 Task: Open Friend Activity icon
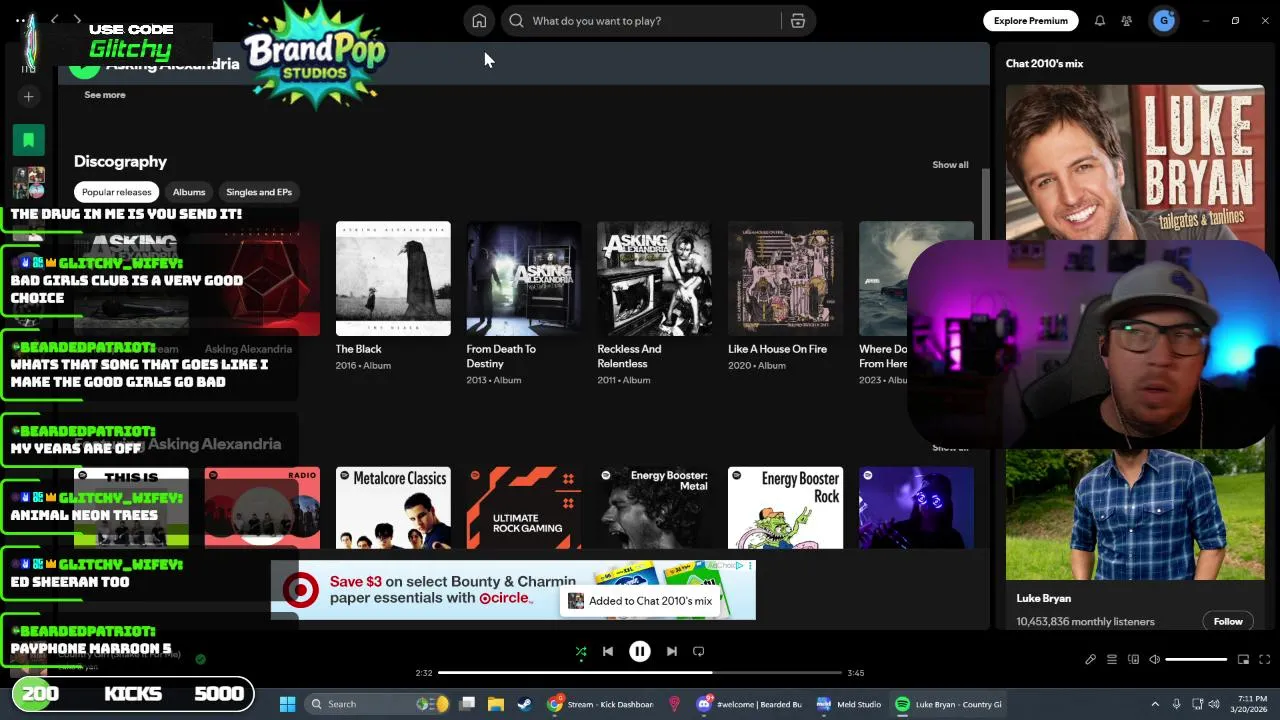(1127, 21)
